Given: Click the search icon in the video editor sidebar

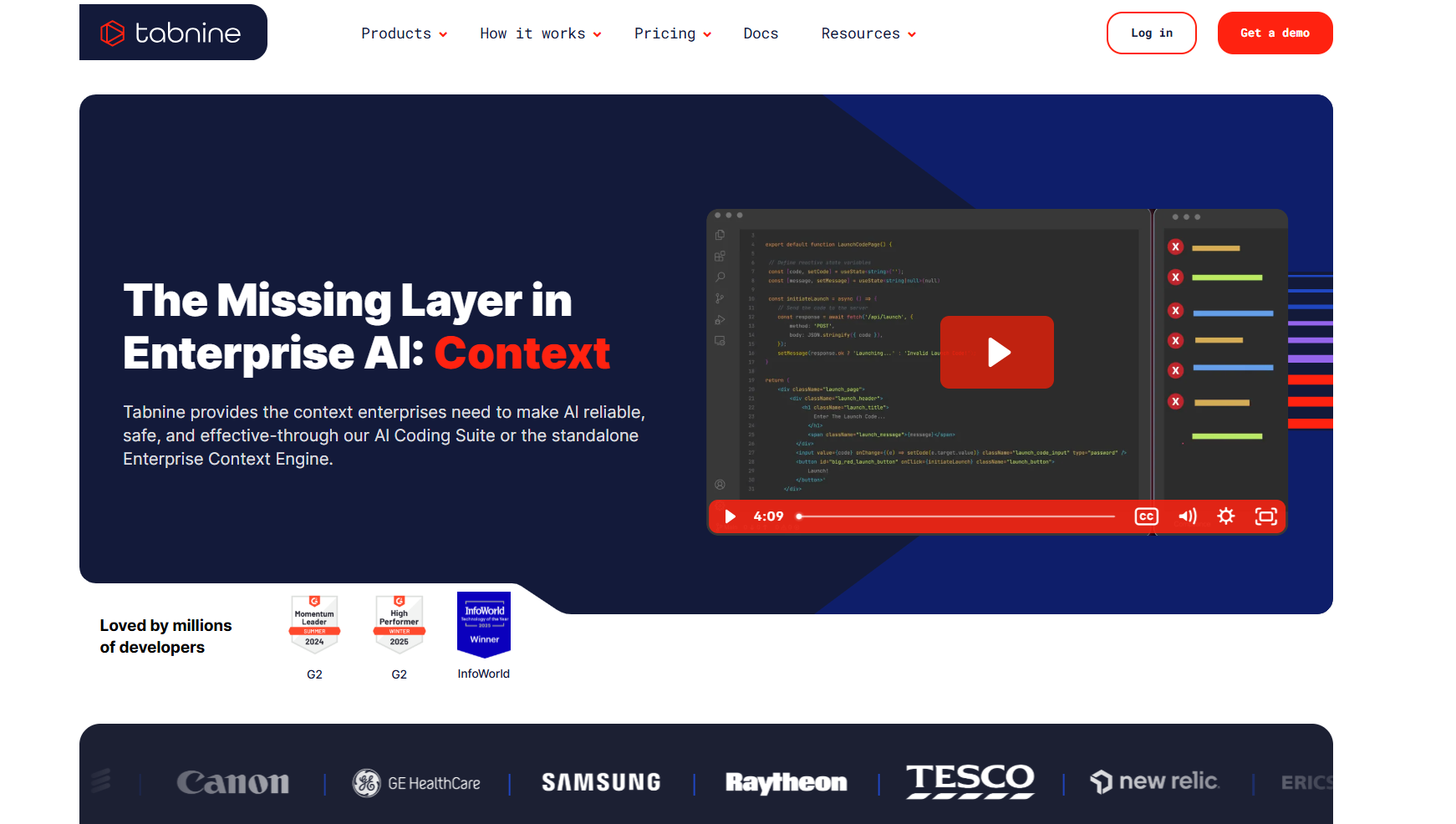Looking at the screenshot, I should pos(720,277).
